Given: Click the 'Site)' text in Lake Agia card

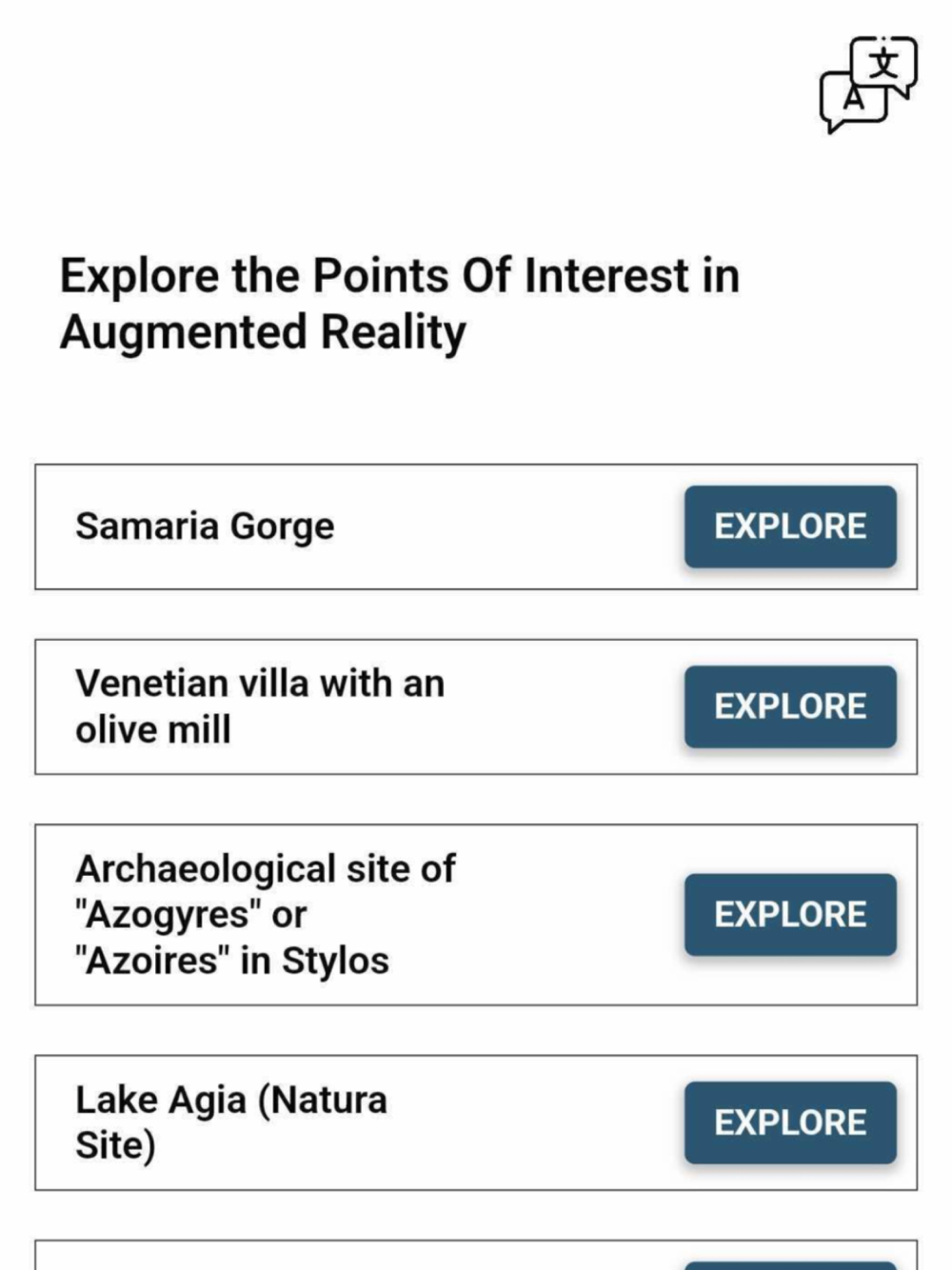Looking at the screenshot, I should [x=115, y=1145].
